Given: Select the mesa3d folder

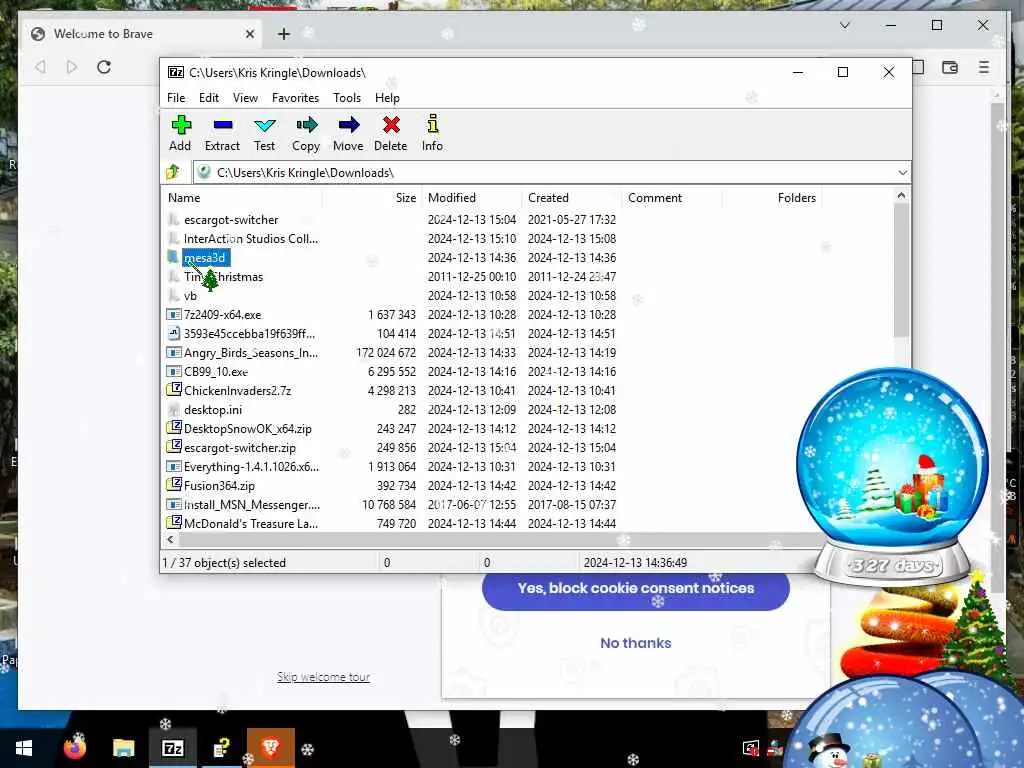Looking at the screenshot, I should pos(205,258).
